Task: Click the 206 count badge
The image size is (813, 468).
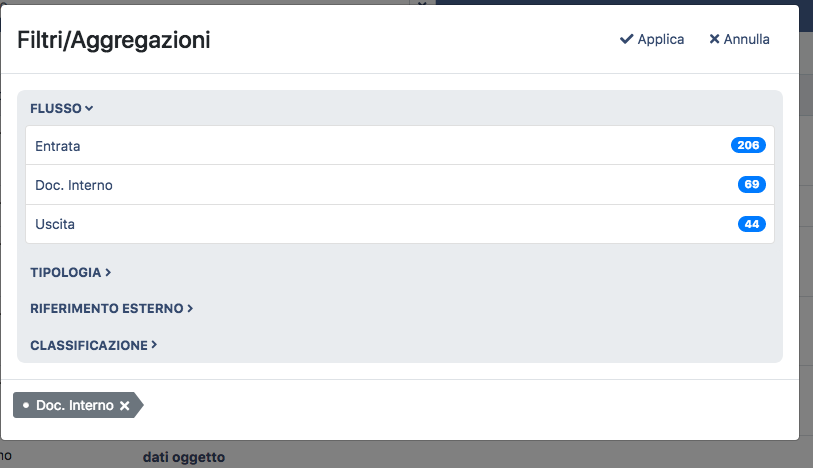Action: click(747, 145)
